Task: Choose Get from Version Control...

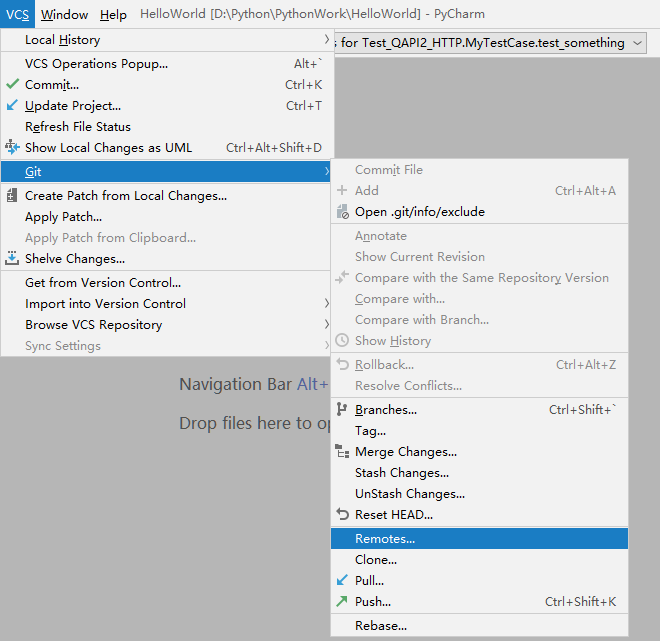Action: 166,282
